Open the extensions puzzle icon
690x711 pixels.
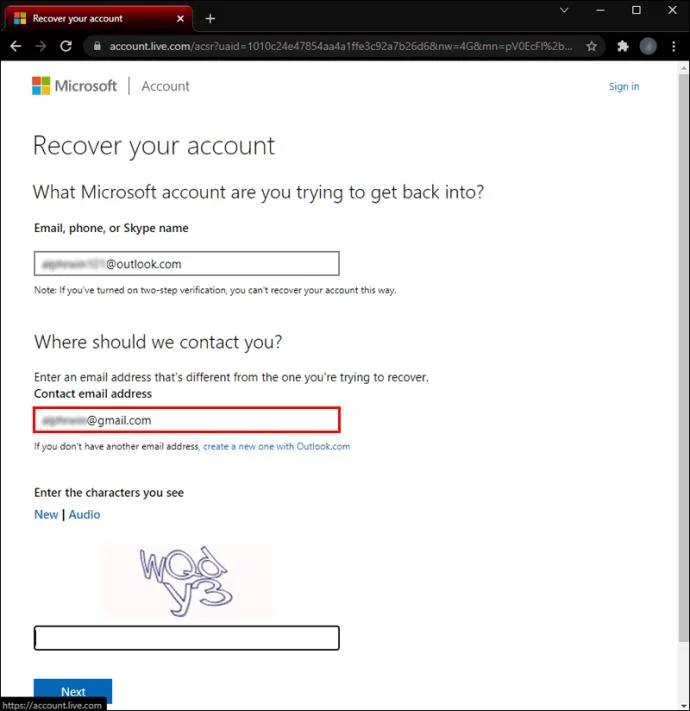pyautogui.click(x=623, y=46)
